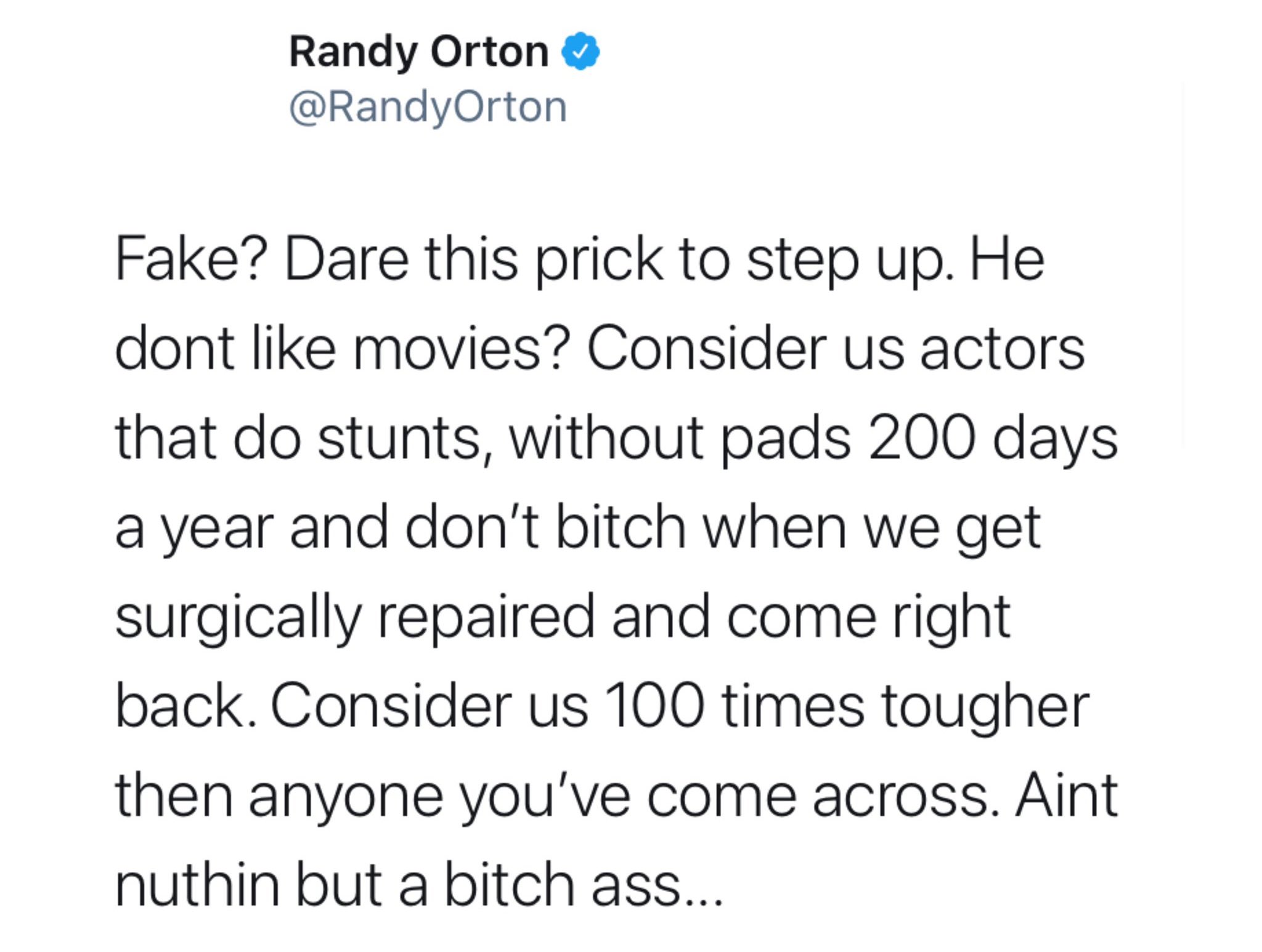1262x952 pixels.
Task: Click the number "200" in tweet
Action: (922, 439)
